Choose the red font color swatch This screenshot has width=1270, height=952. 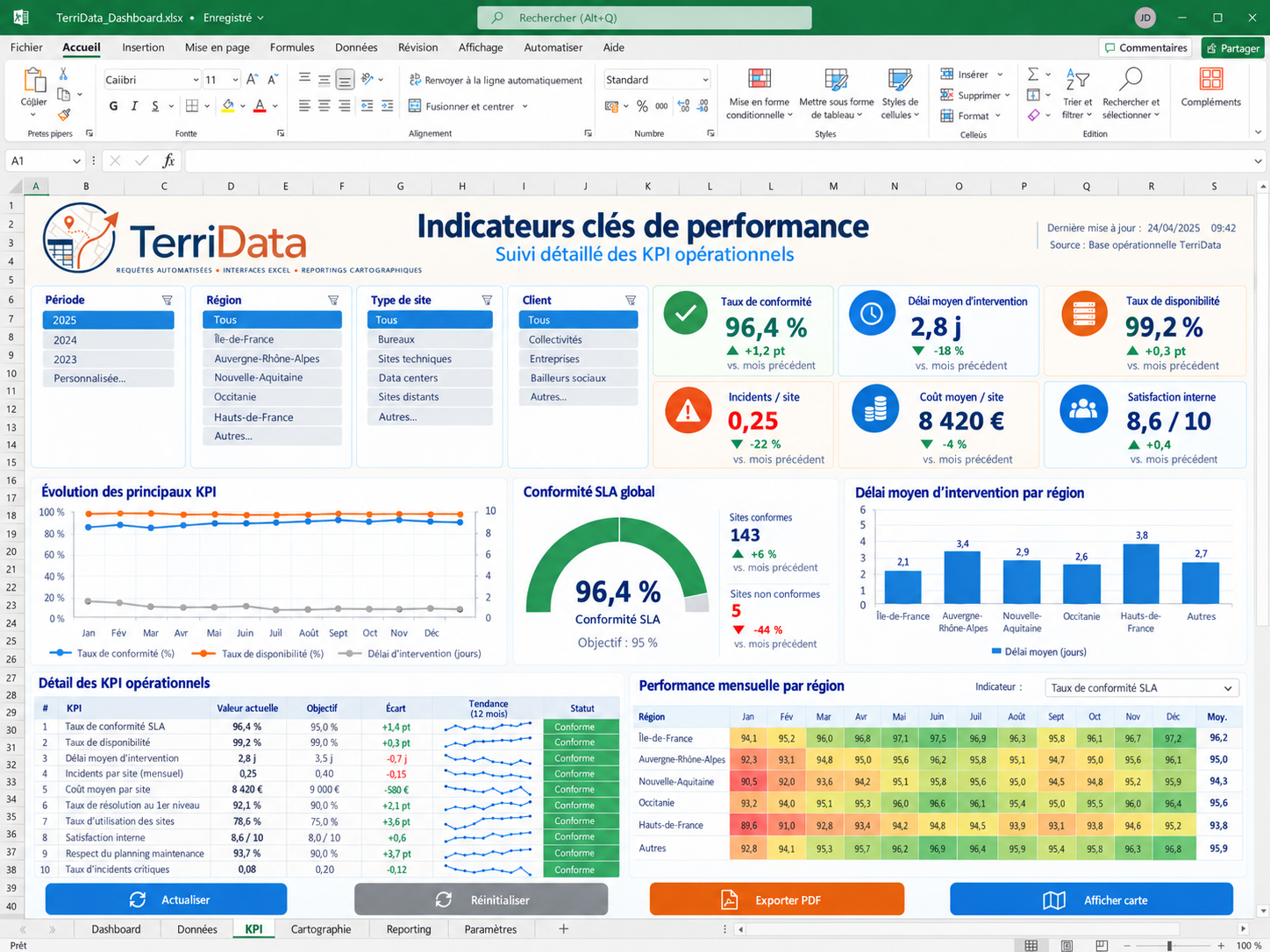click(x=260, y=106)
